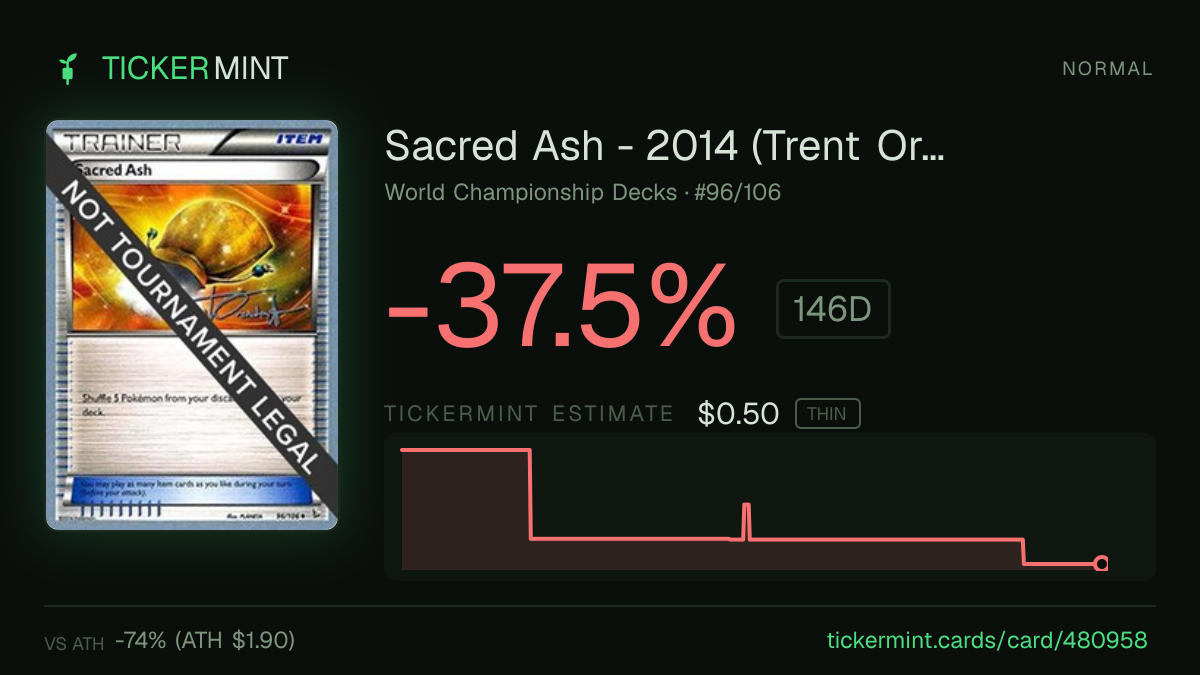Click the -37.5% price change figure

click(x=561, y=305)
